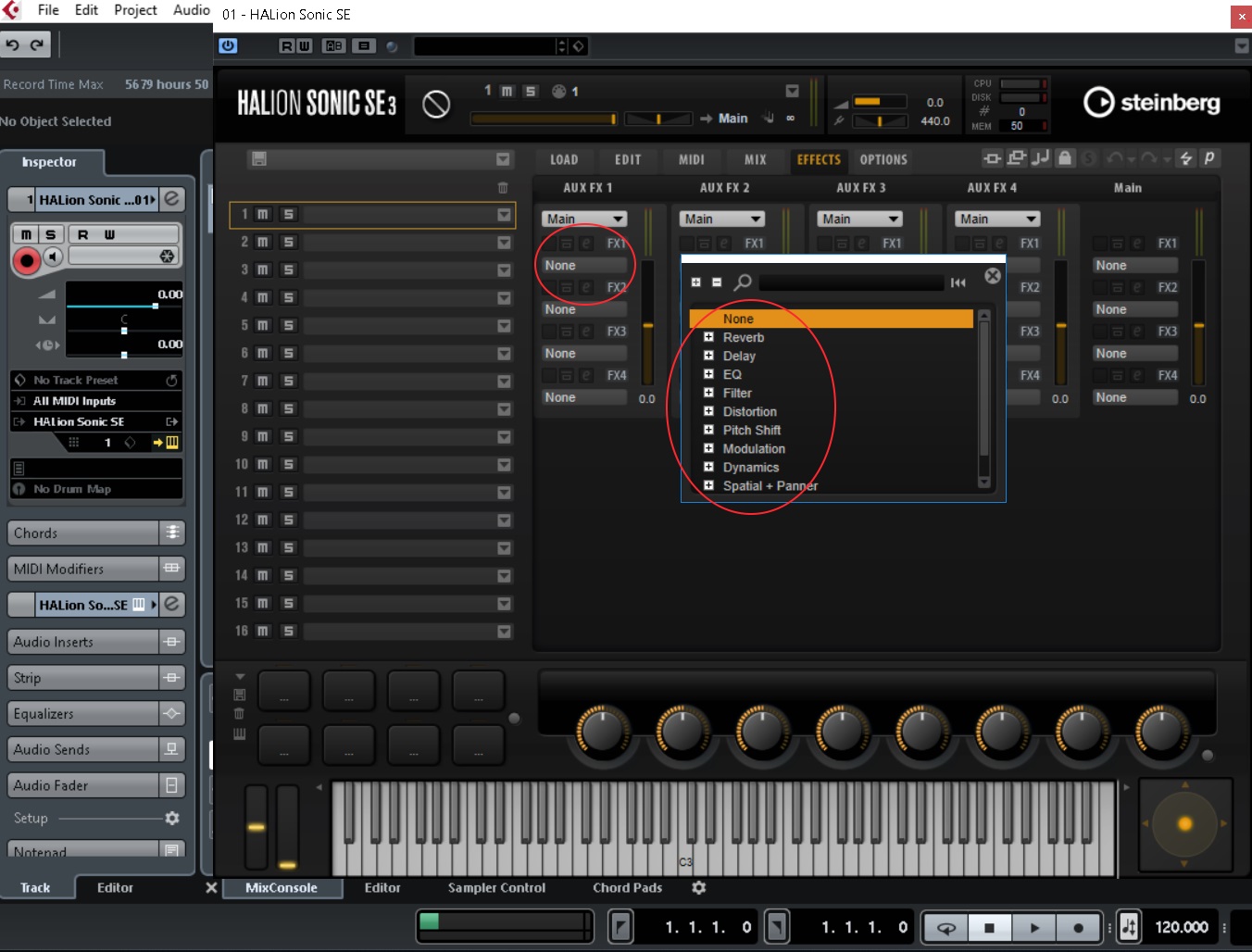This screenshot has height=952, width=1252.
Task: Expand all categories in effect browser
Action: [x=695, y=282]
